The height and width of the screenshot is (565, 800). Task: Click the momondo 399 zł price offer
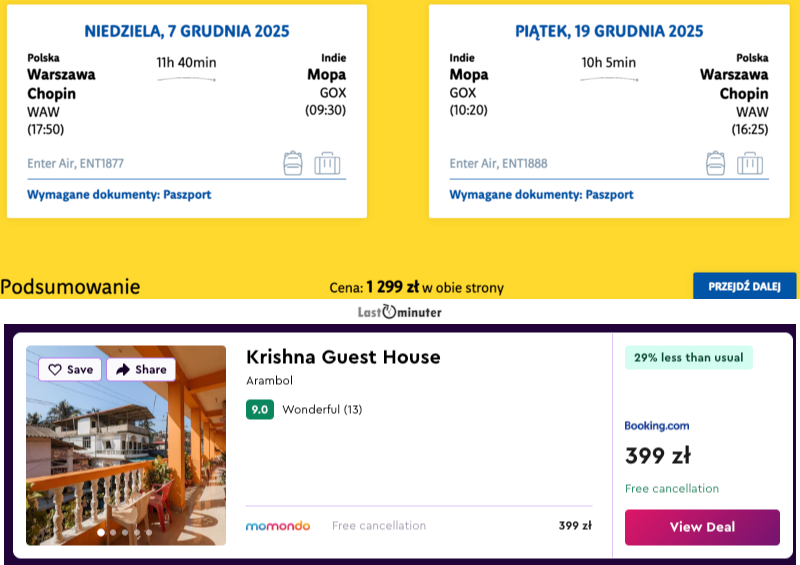575,526
